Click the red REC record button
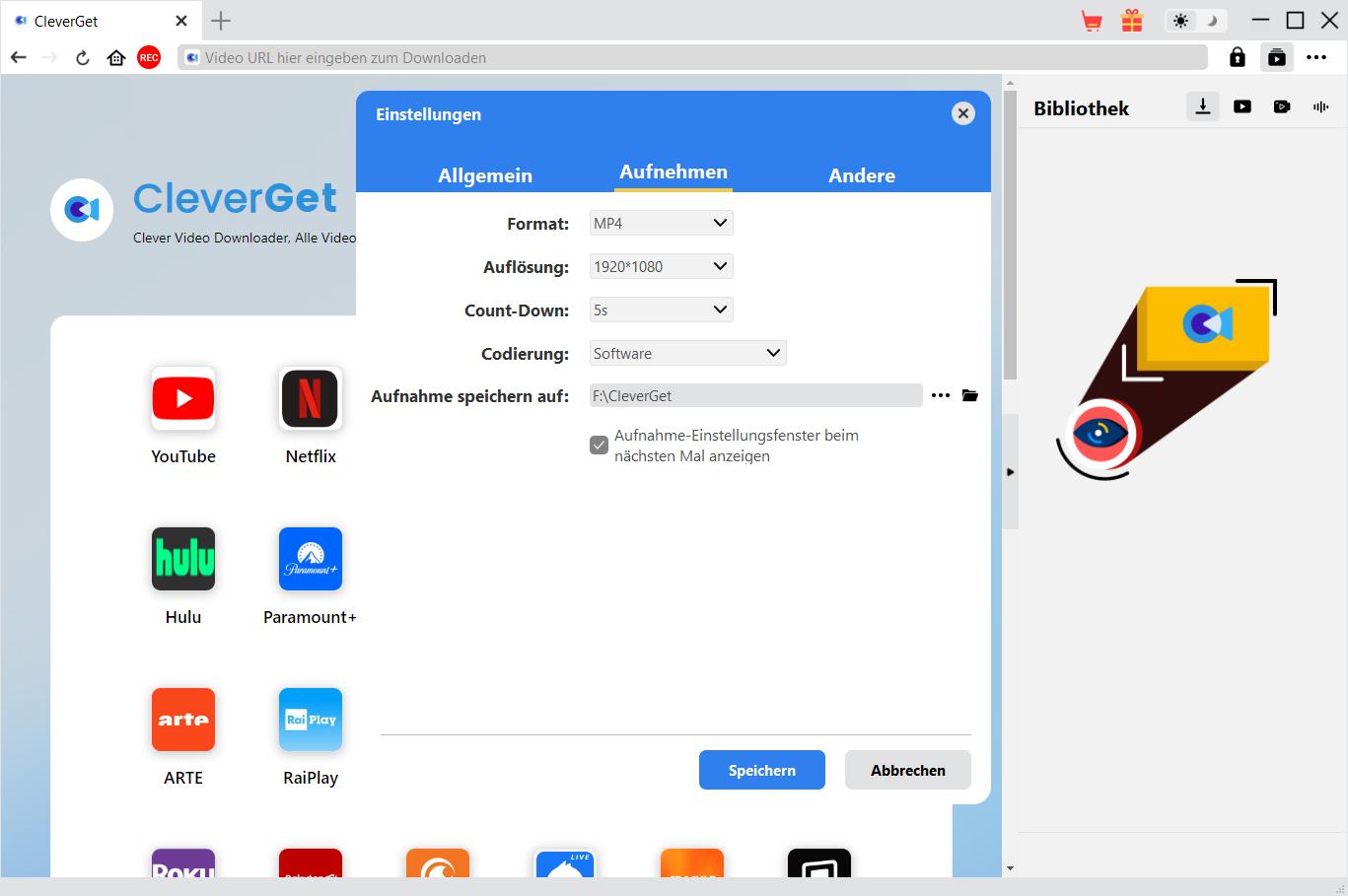The width and height of the screenshot is (1348, 896). coord(149,58)
